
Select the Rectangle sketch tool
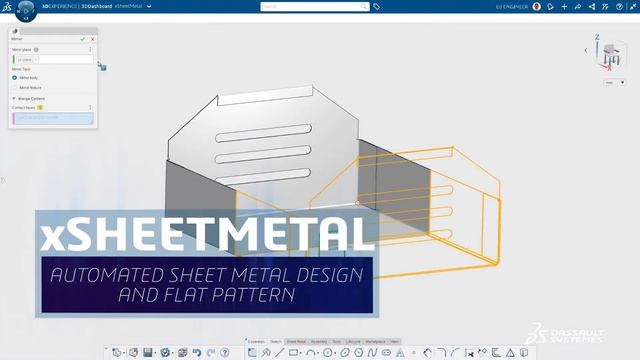pyautogui.click(x=293, y=352)
